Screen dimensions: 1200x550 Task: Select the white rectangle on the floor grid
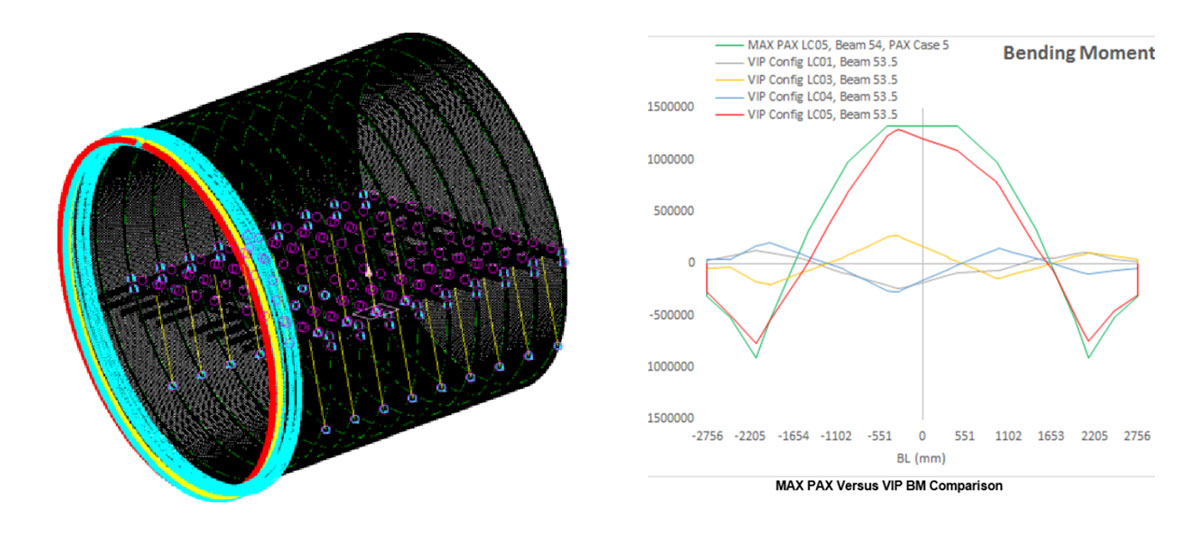pos(375,313)
